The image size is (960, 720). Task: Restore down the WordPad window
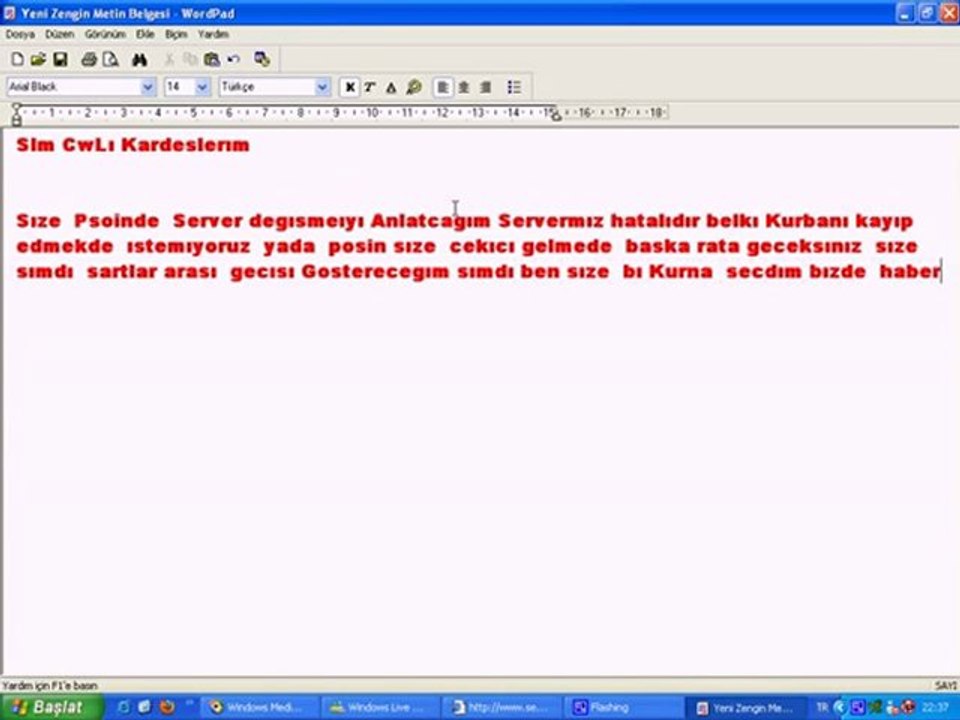point(927,13)
